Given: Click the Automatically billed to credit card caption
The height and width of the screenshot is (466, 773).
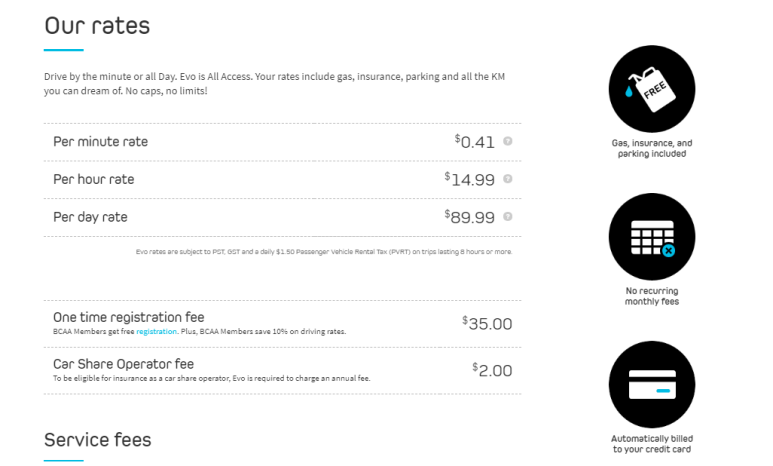Looking at the screenshot, I should [x=652, y=444].
